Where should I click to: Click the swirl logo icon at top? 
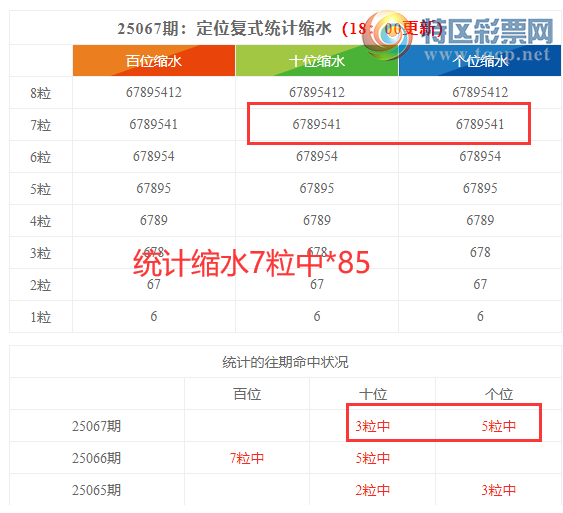coord(387,36)
